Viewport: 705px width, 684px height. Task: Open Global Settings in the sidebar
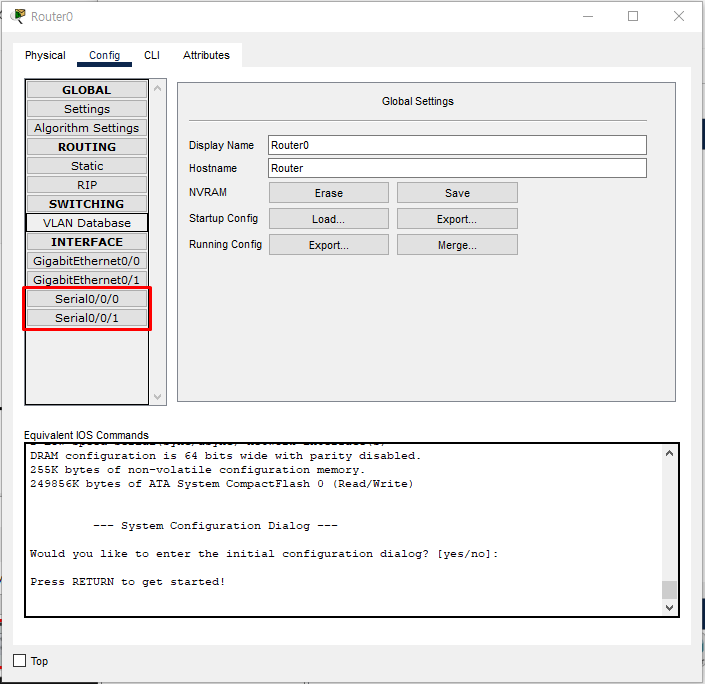[x=87, y=109]
